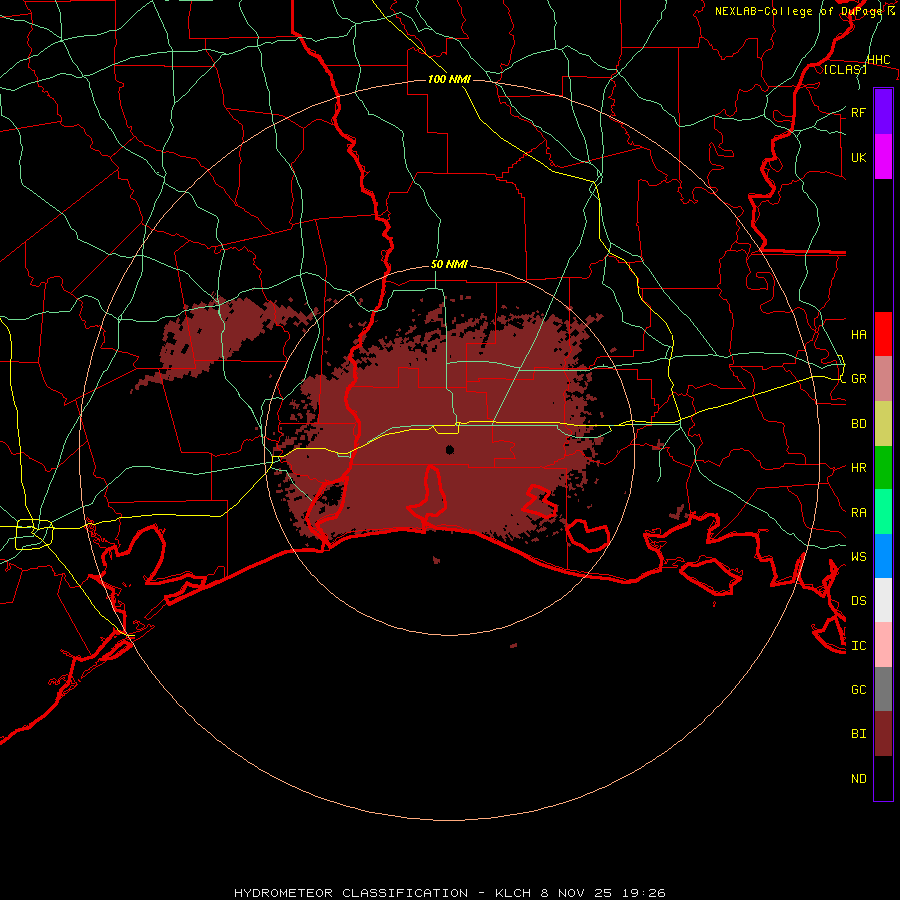This screenshot has width=900, height=900.
Task: Click the HA legend label
Action: click(858, 334)
